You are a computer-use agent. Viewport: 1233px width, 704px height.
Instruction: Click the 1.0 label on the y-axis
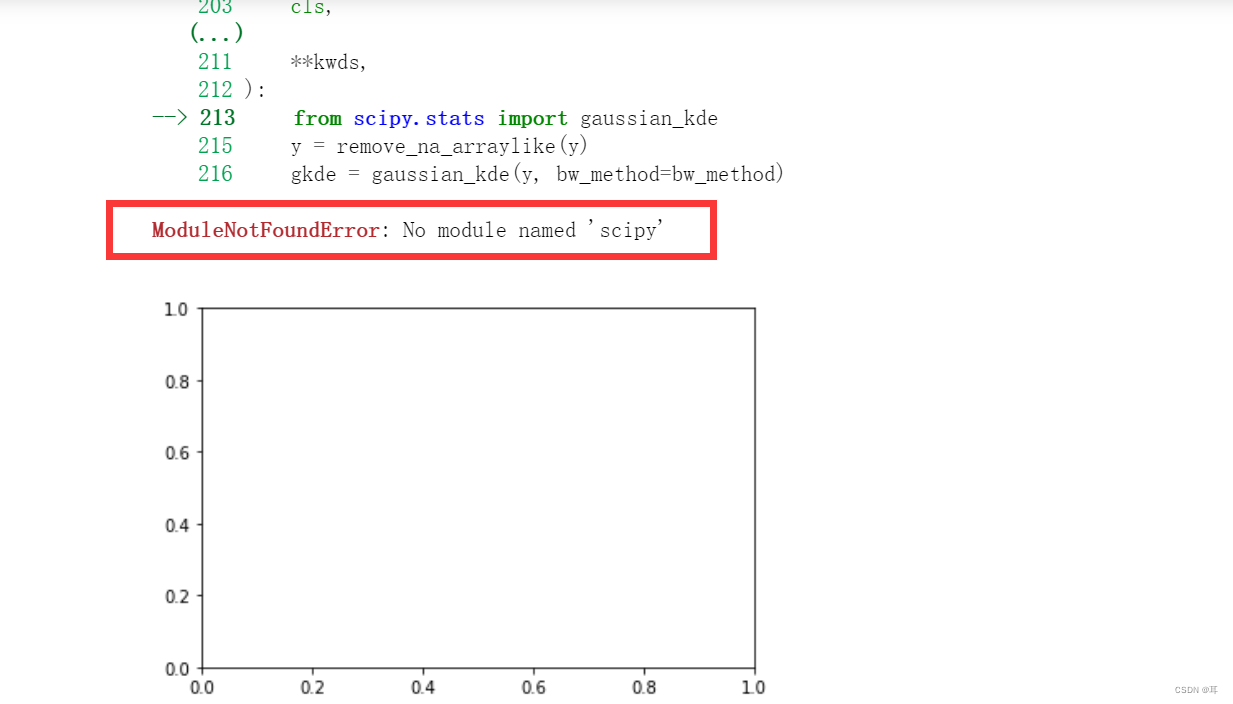pyautogui.click(x=176, y=309)
